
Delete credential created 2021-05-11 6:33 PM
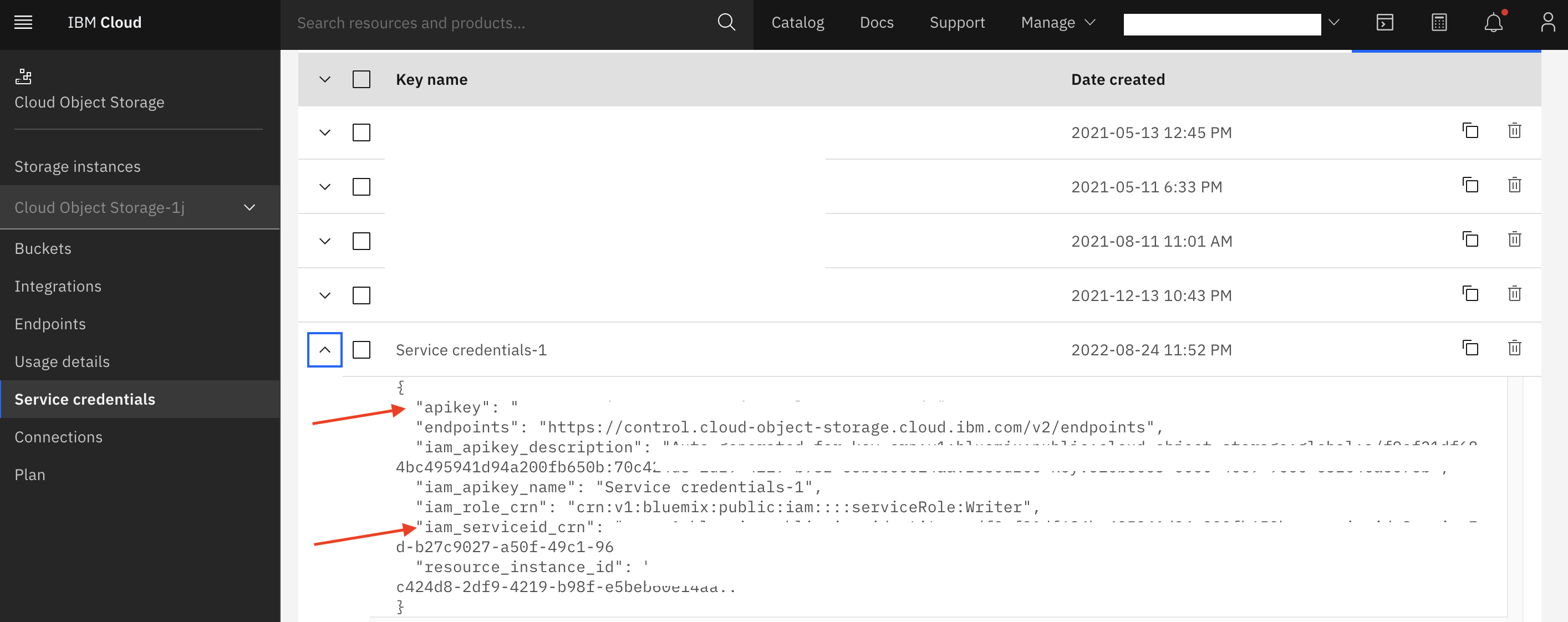pos(1514,185)
